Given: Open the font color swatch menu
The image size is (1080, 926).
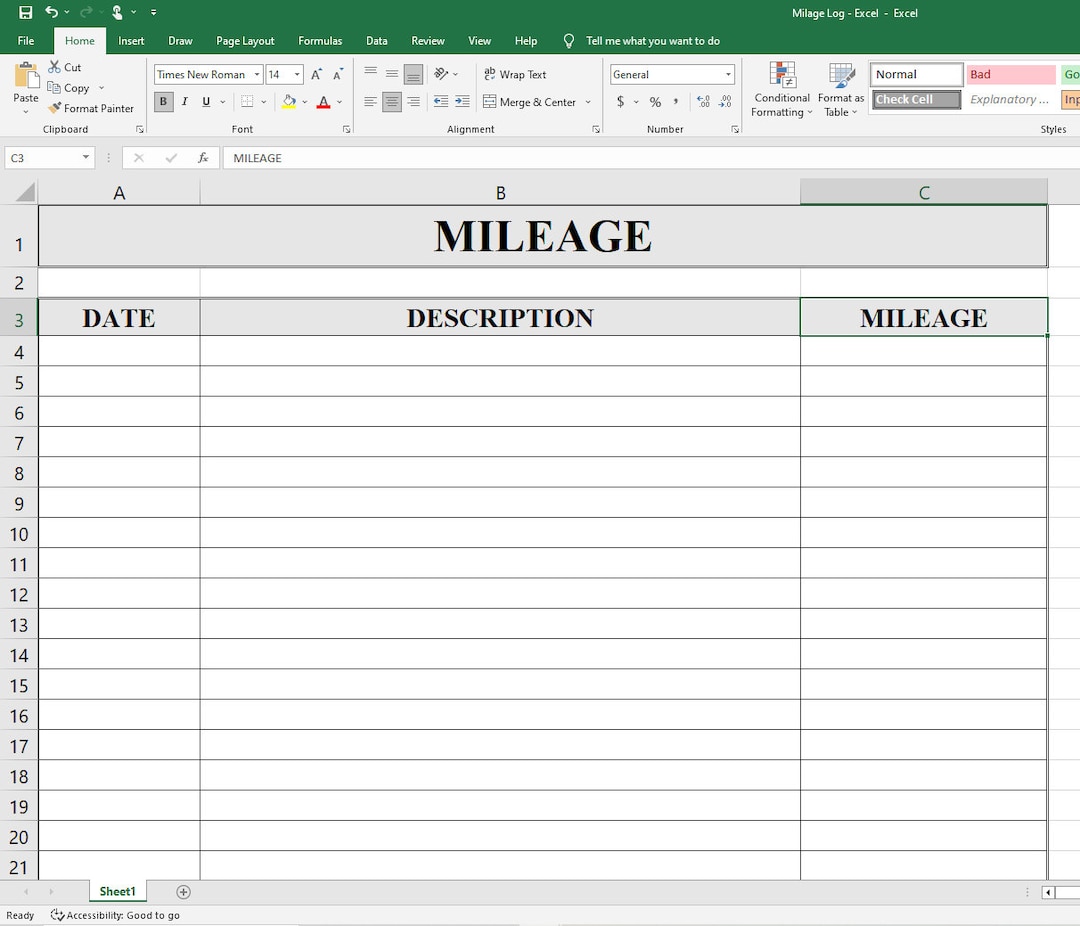Looking at the screenshot, I should click(337, 102).
